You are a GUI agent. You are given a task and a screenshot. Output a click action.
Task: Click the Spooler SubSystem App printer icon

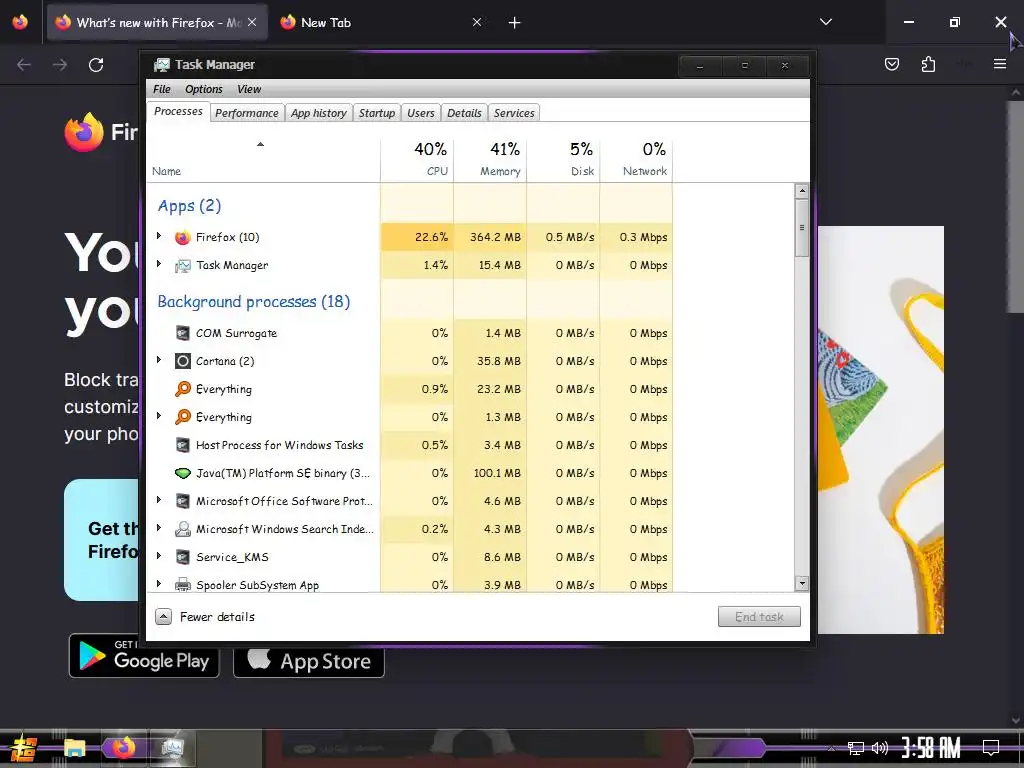point(183,584)
